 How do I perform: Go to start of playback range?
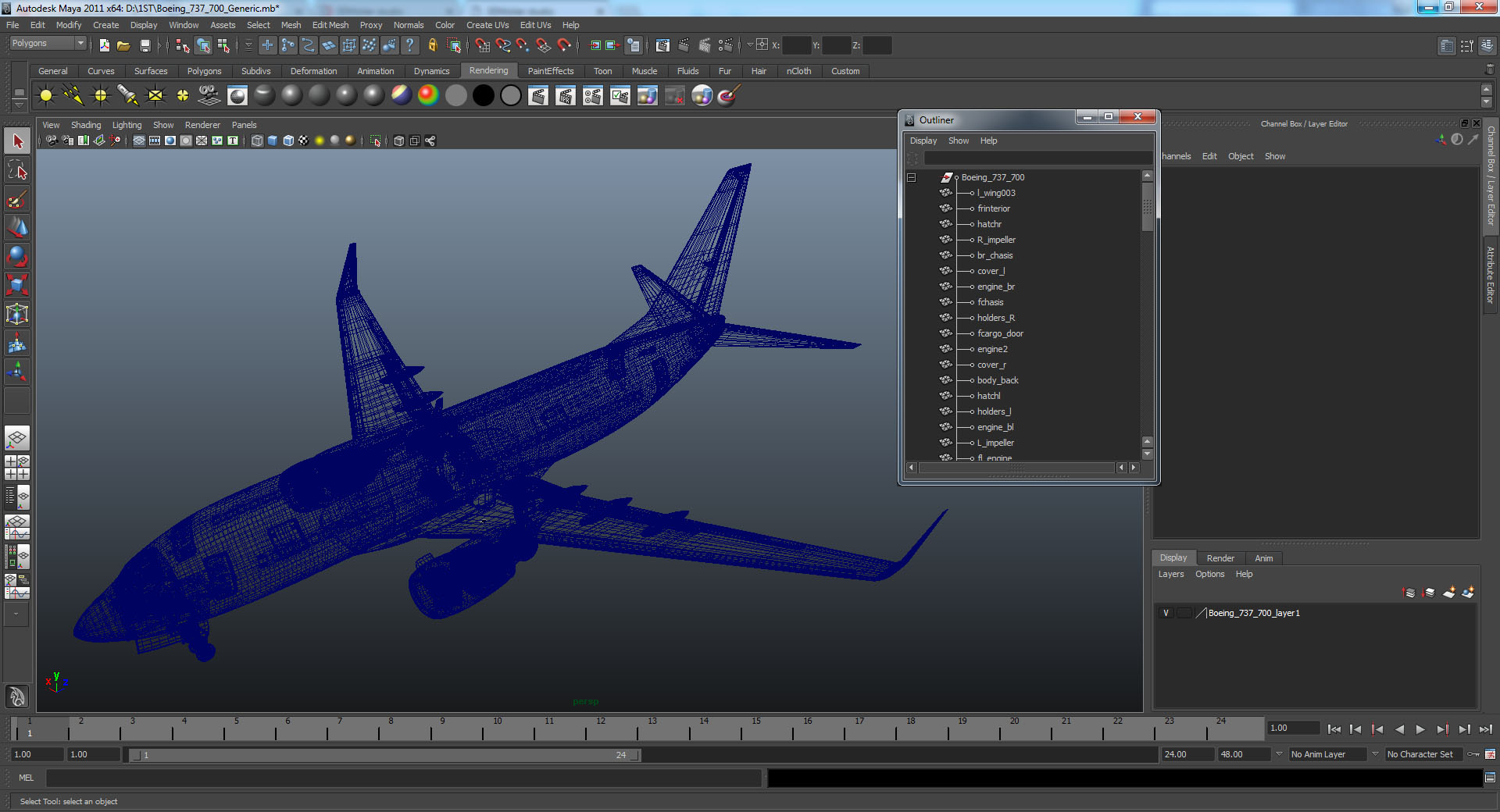pyautogui.click(x=1334, y=729)
